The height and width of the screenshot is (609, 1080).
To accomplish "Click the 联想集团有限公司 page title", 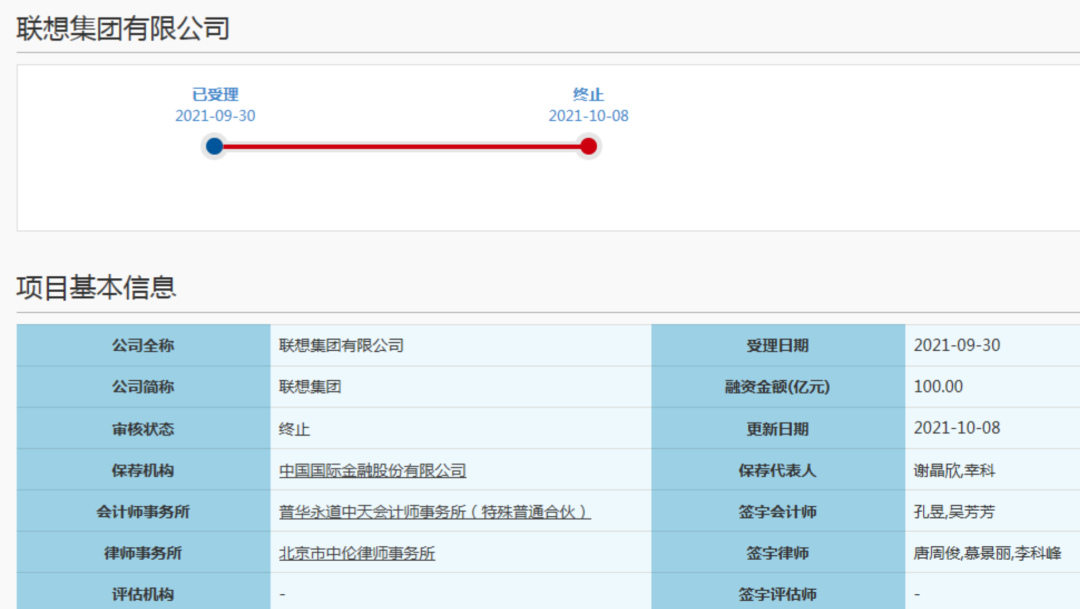I will [x=123, y=29].
